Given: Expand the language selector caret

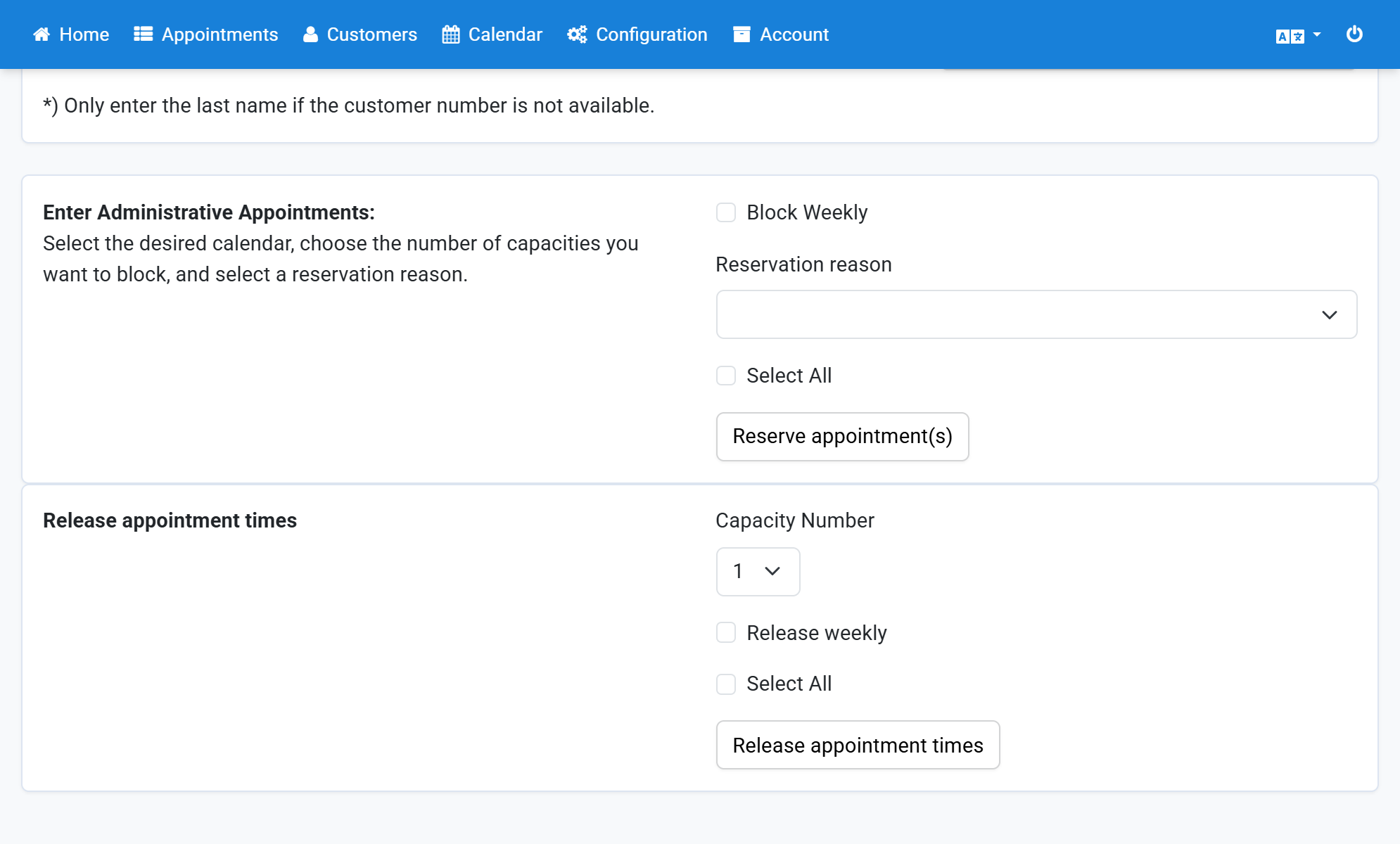Looking at the screenshot, I should 1317,34.
